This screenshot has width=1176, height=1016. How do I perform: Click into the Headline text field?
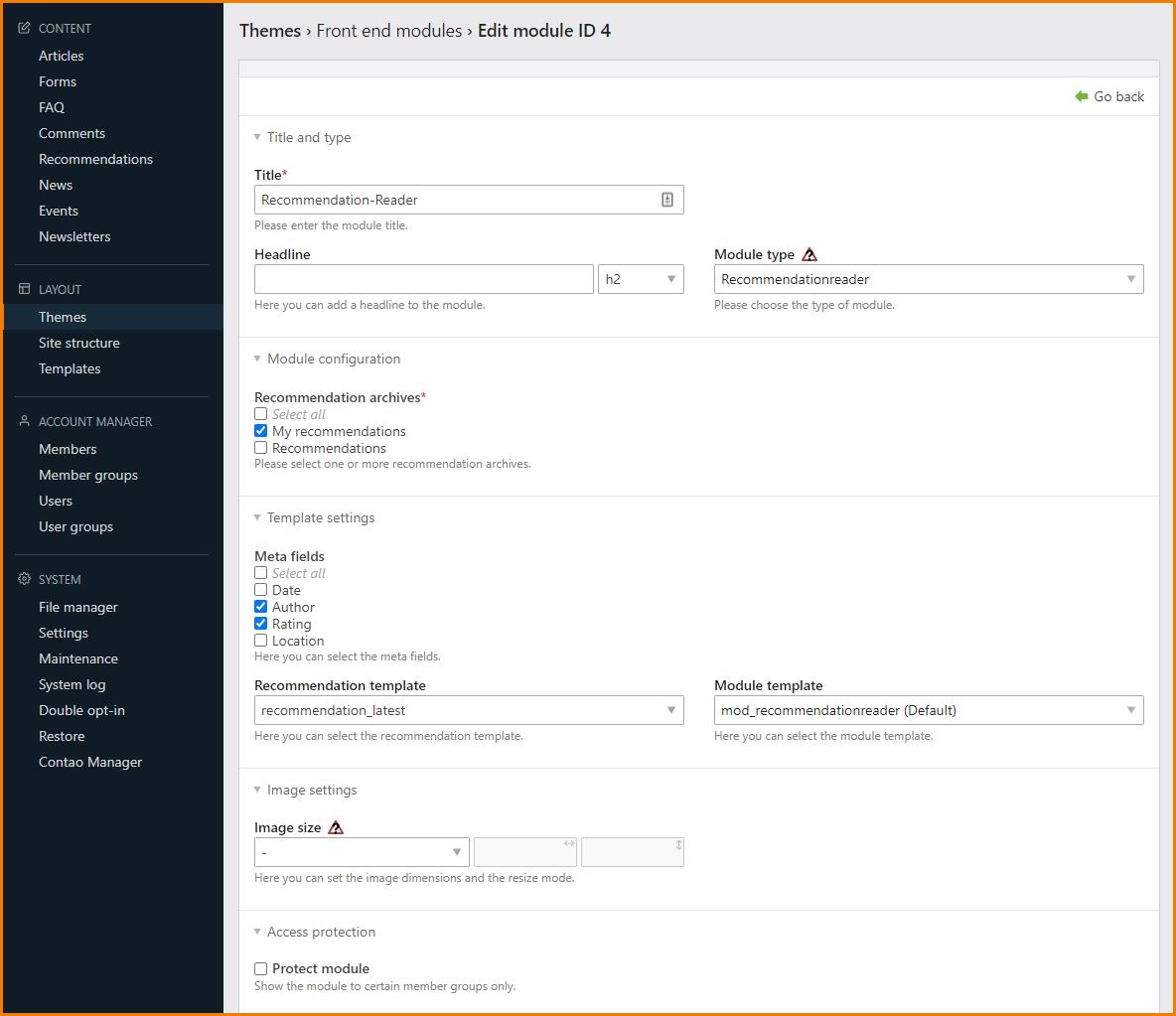point(423,279)
